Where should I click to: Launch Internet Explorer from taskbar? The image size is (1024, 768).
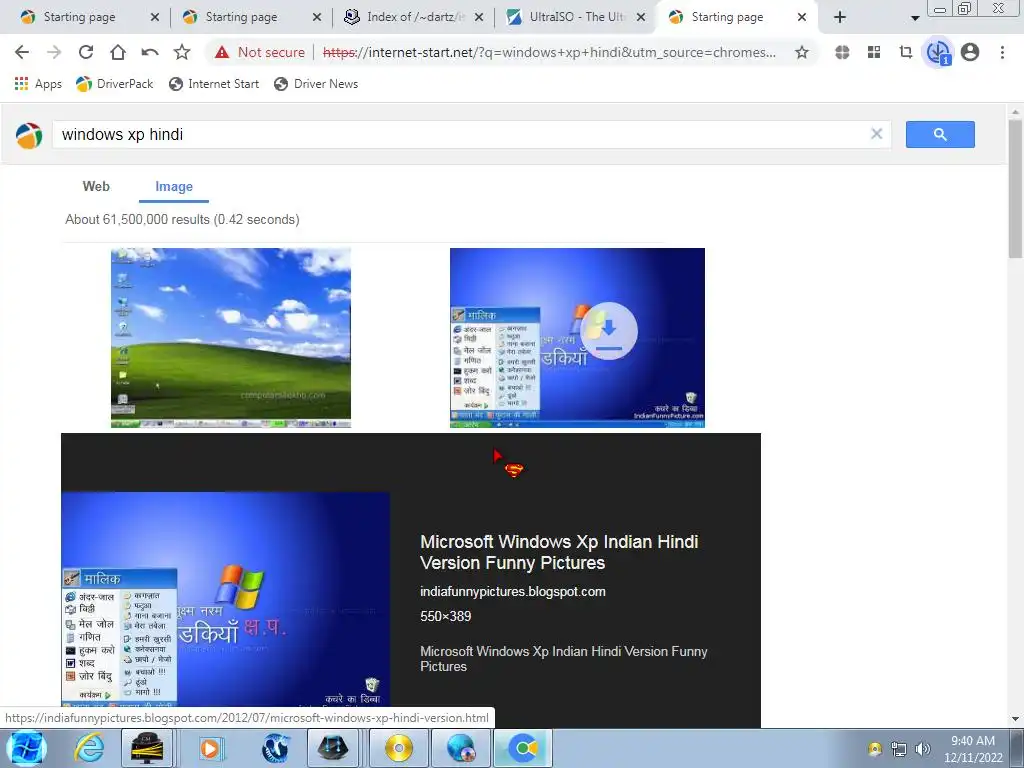click(x=89, y=748)
